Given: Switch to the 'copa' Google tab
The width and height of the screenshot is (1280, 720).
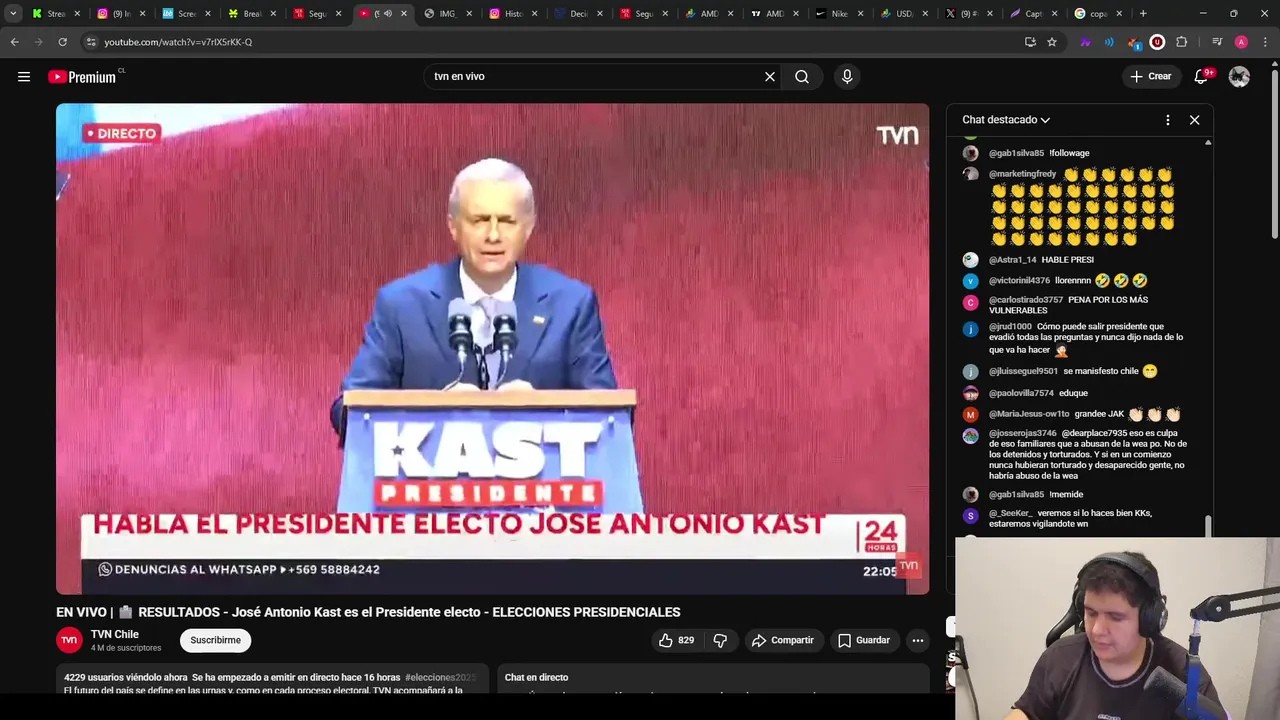Looking at the screenshot, I should pos(1097,14).
